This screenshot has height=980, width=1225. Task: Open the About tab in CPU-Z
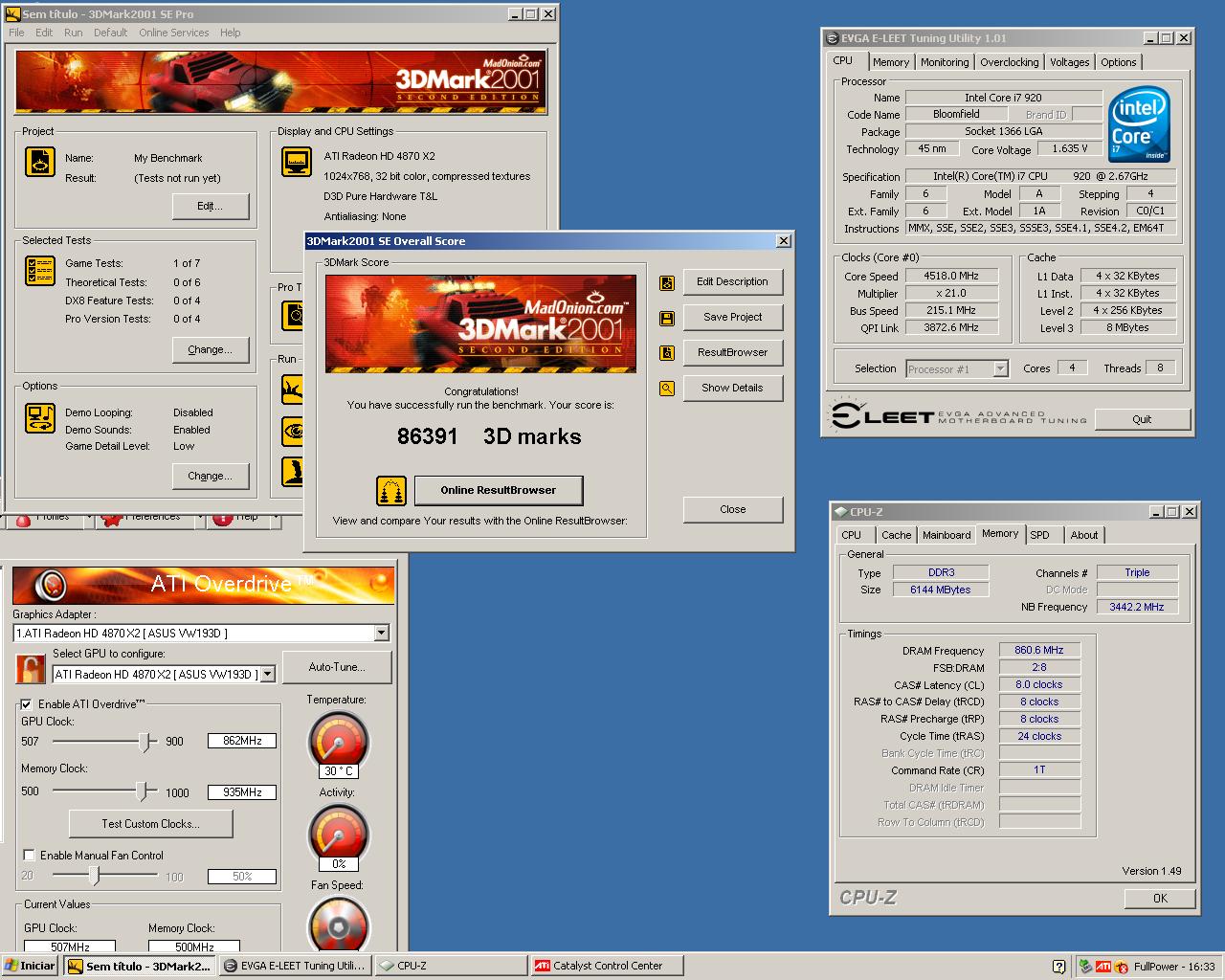tap(1084, 535)
